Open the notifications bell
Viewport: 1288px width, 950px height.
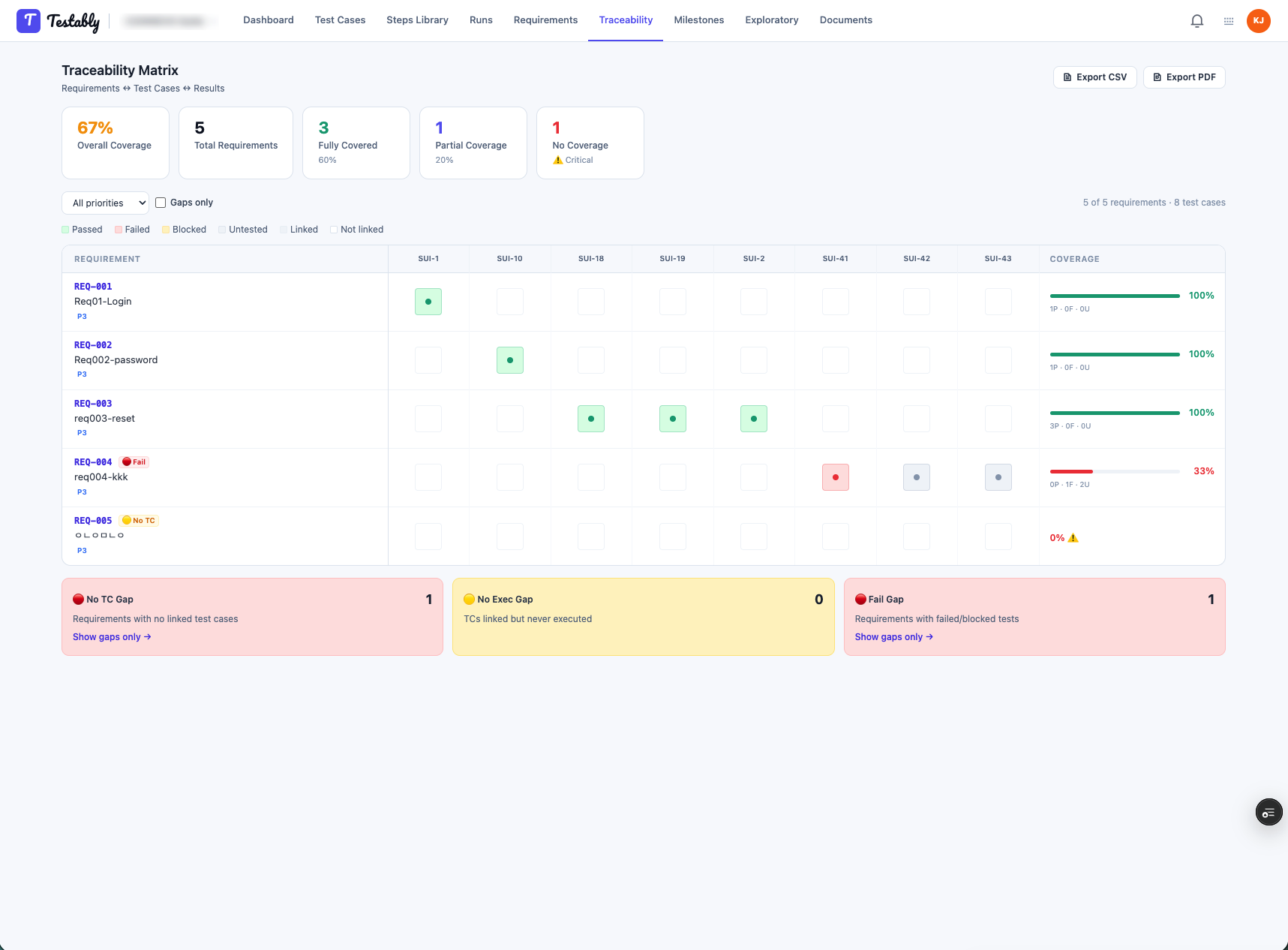coord(1196,21)
